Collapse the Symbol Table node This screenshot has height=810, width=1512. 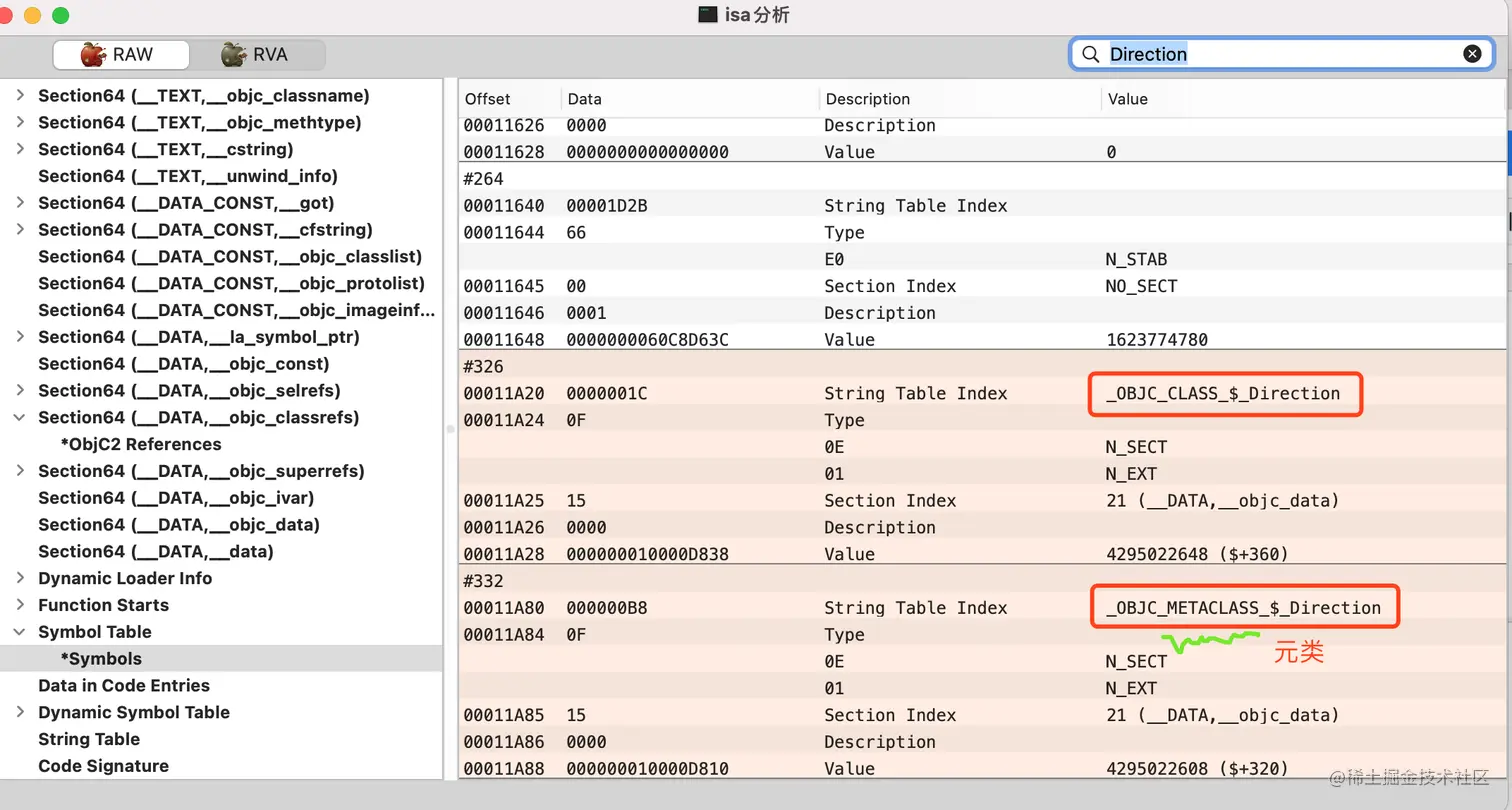[x=20, y=632]
